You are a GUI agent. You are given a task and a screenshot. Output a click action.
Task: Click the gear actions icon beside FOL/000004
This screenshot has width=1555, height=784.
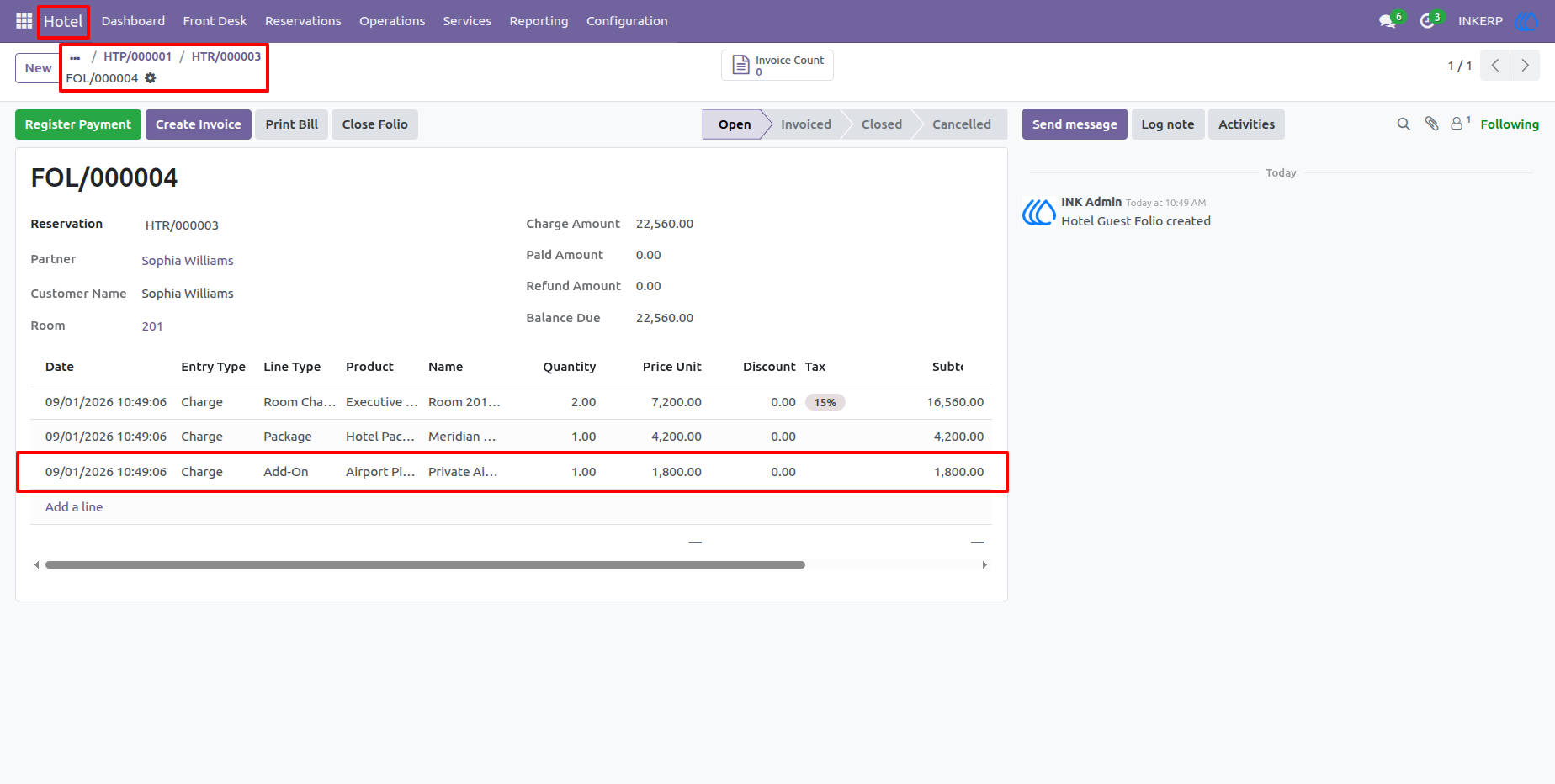pyautogui.click(x=151, y=77)
